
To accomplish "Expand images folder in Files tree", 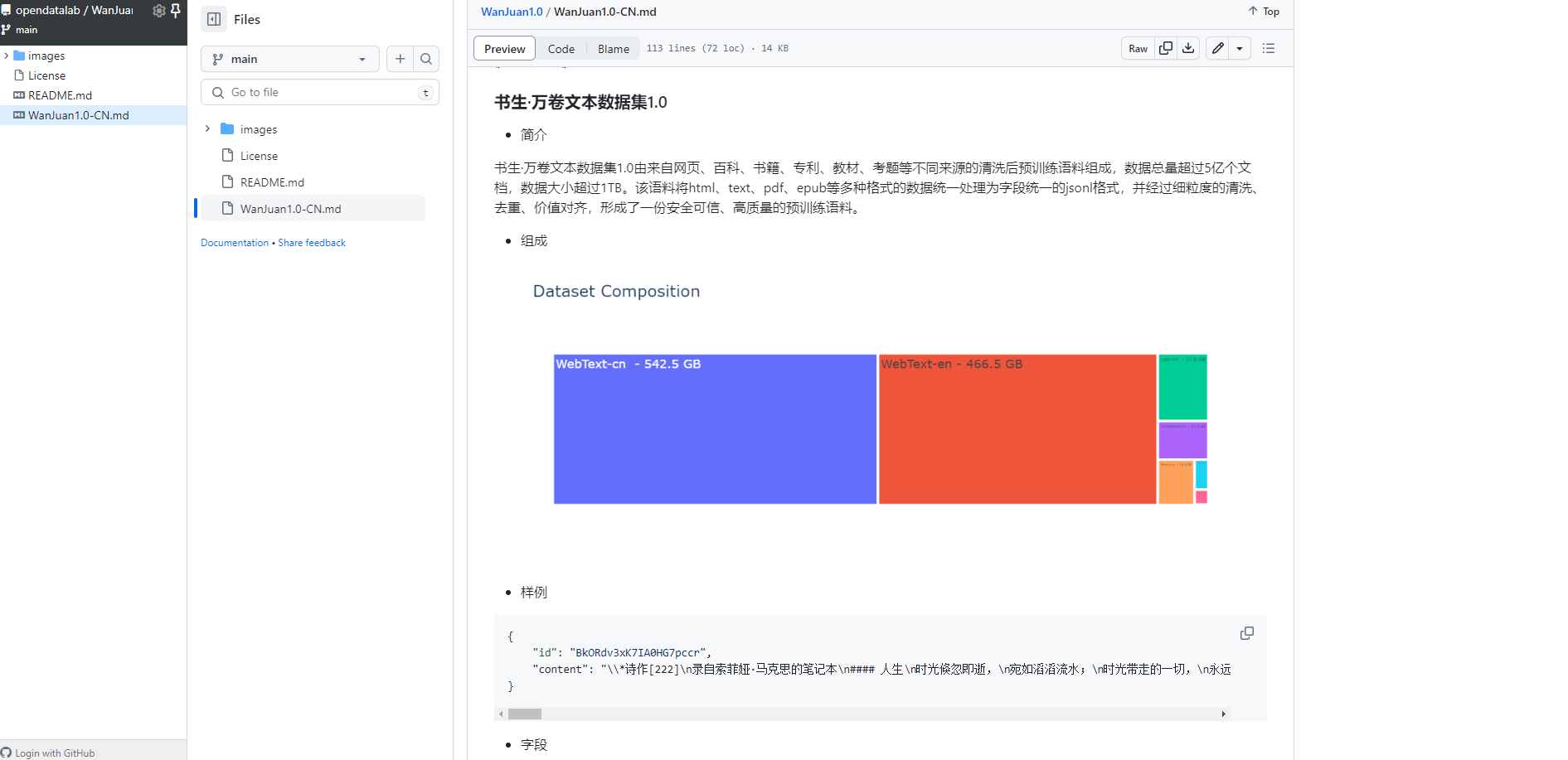I will (207, 129).
